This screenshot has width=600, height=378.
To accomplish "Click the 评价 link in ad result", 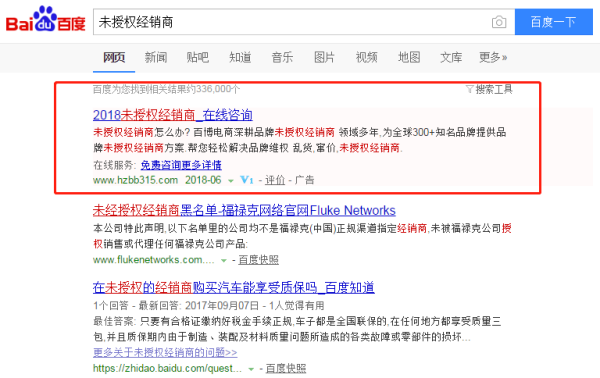I will 275,180.
